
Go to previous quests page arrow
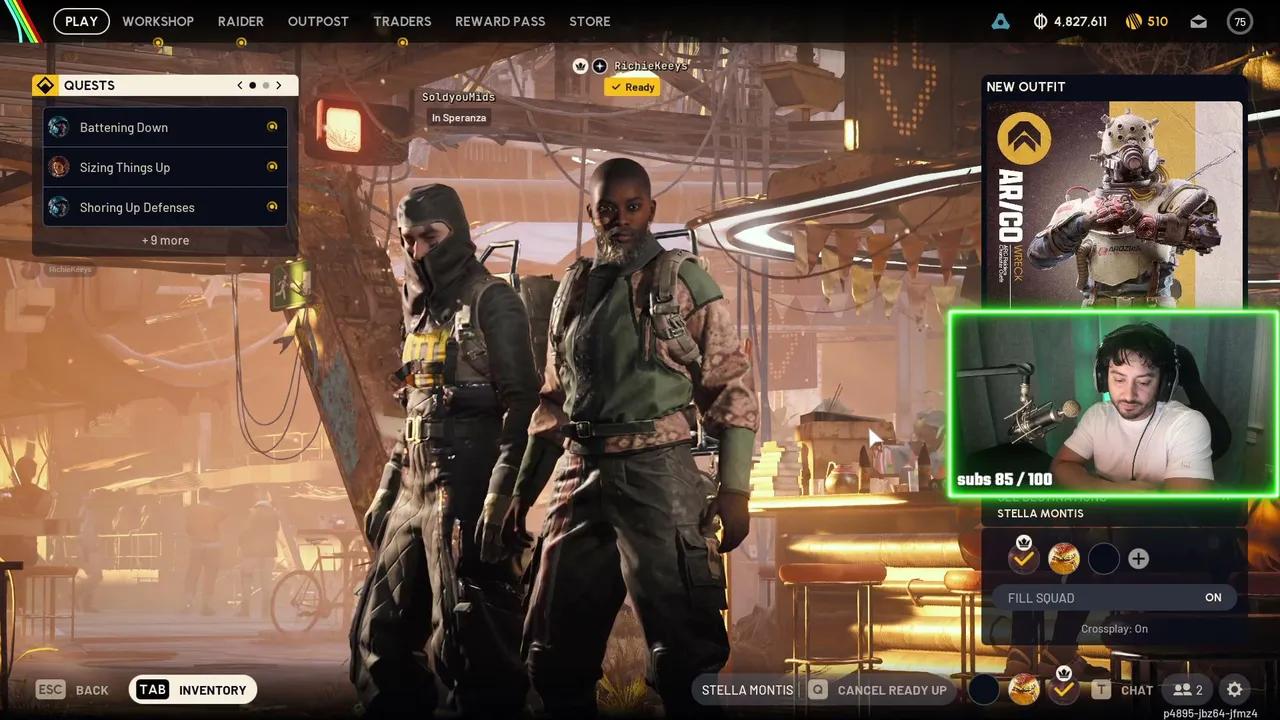(x=240, y=85)
